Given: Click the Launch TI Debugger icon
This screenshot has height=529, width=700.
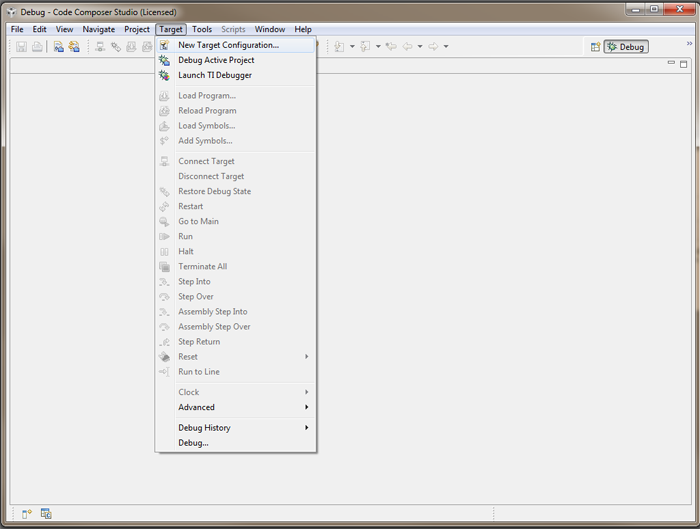Looking at the screenshot, I should point(164,75).
